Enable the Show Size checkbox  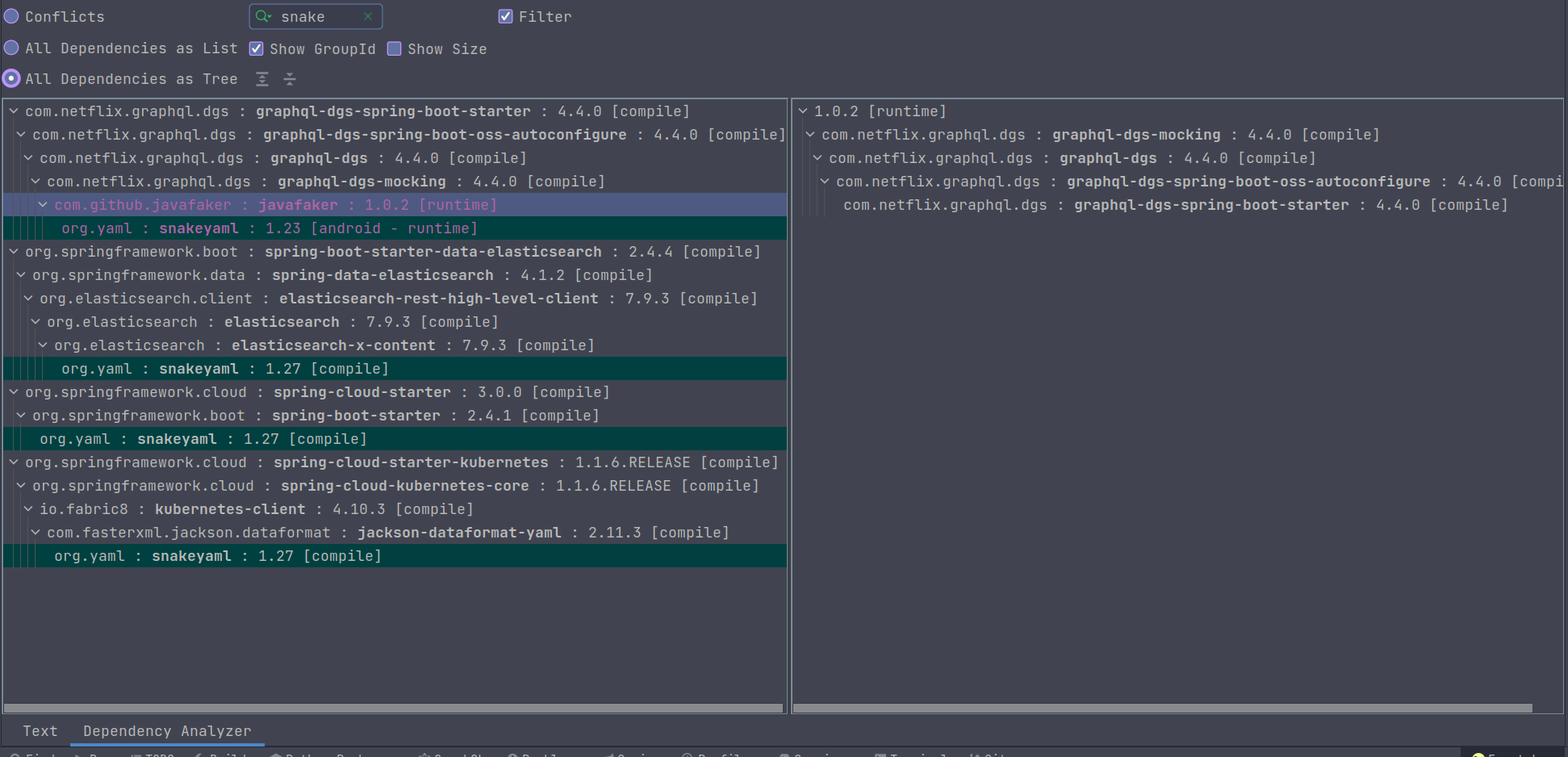coord(395,48)
